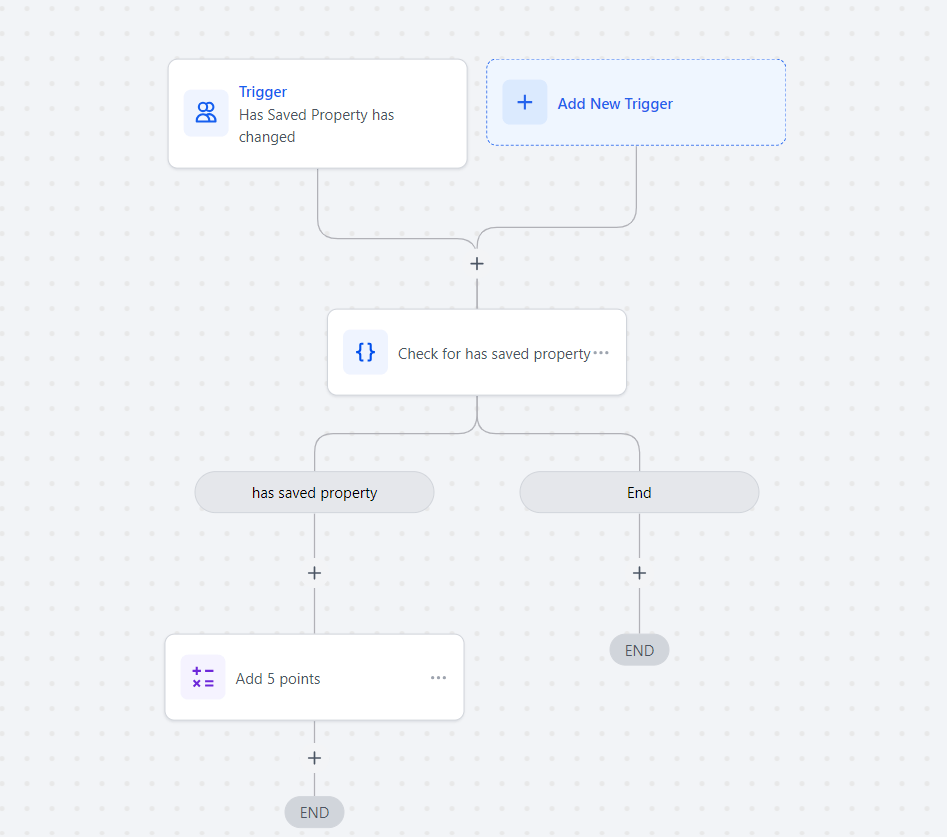Click the people icon on the Trigger card

(x=206, y=112)
